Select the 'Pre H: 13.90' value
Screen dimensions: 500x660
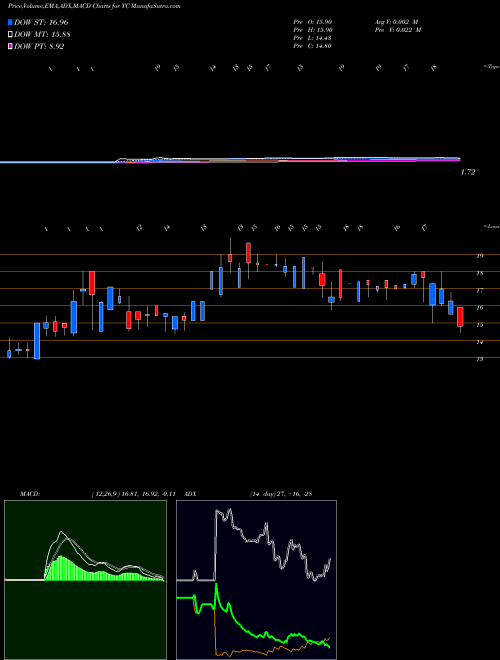(313, 30)
